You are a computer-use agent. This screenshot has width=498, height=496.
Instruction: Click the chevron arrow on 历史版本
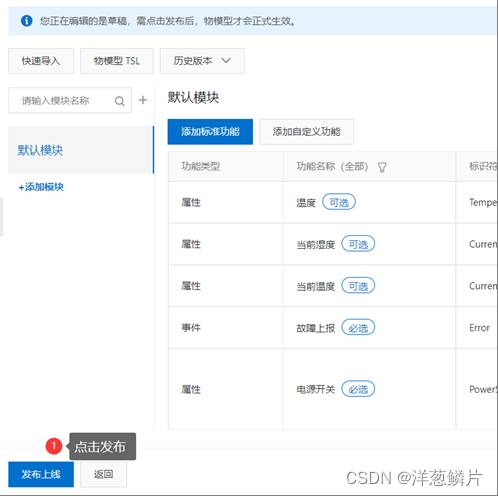tap(226, 60)
